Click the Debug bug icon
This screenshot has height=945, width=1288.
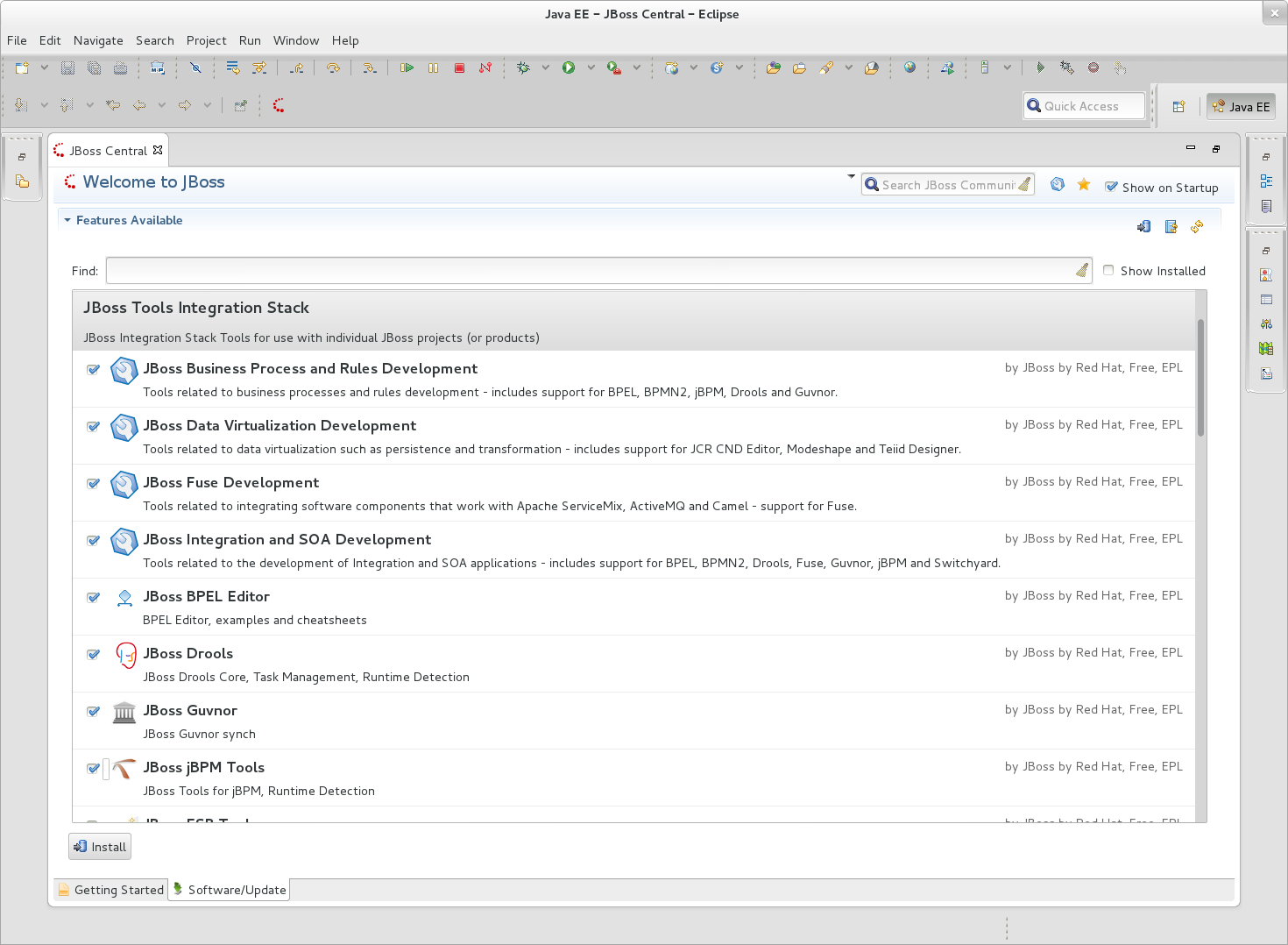(x=524, y=67)
